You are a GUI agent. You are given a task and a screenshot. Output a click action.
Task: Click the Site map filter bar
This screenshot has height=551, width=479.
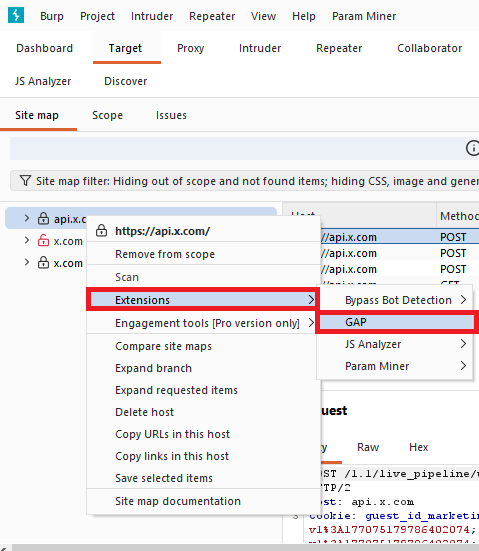(x=245, y=181)
